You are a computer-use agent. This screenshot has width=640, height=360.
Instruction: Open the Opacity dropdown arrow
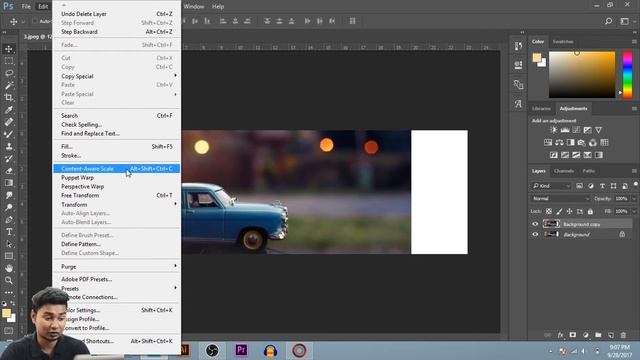click(x=634, y=199)
